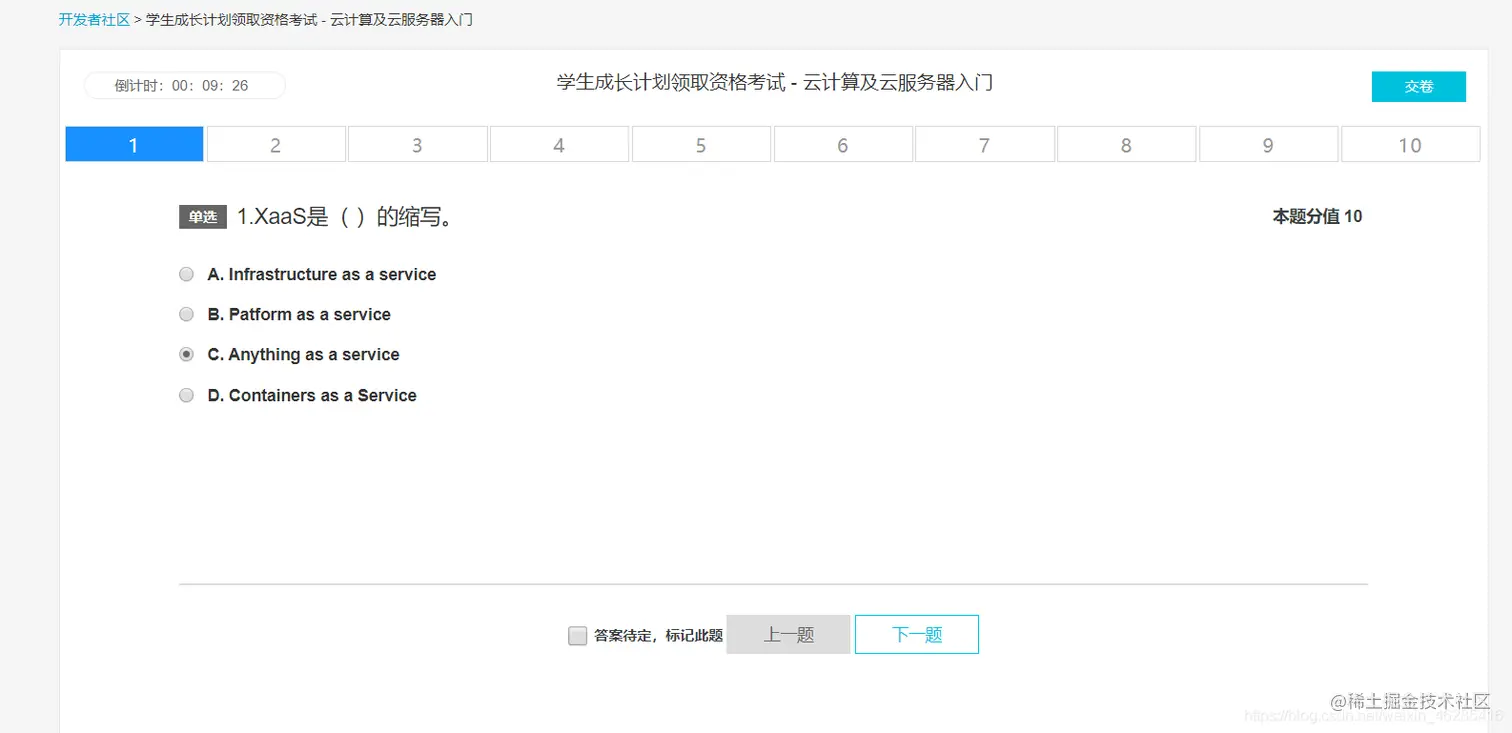Select option B "Patform as a service"
The image size is (1512, 733).
coord(186,314)
